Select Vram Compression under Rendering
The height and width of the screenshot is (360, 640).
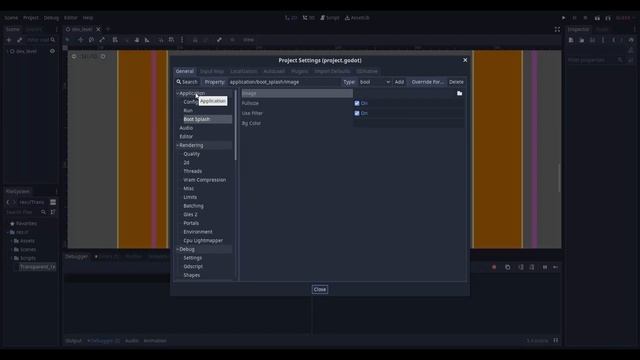click(x=204, y=180)
